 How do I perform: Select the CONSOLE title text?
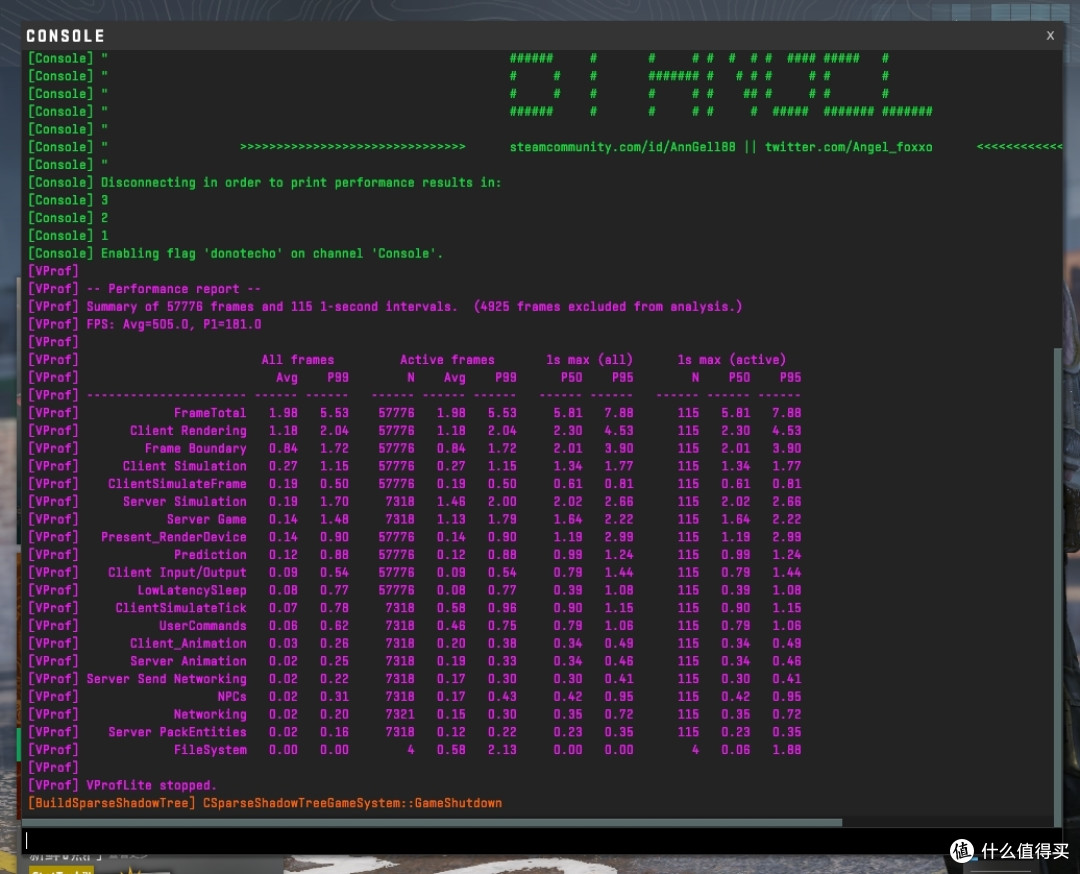coord(65,36)
